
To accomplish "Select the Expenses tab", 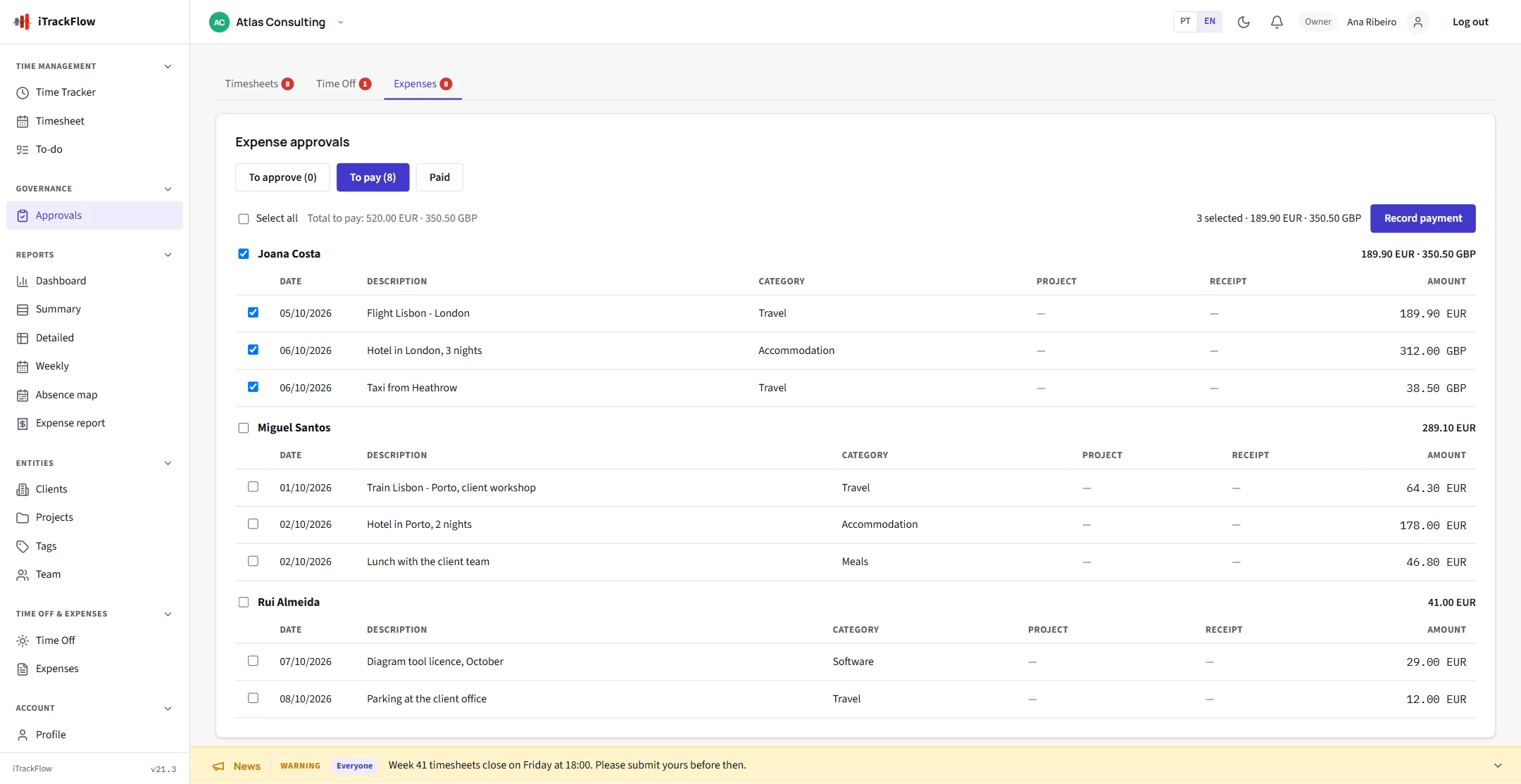I will pyautogui.click(x=423, y=84).
